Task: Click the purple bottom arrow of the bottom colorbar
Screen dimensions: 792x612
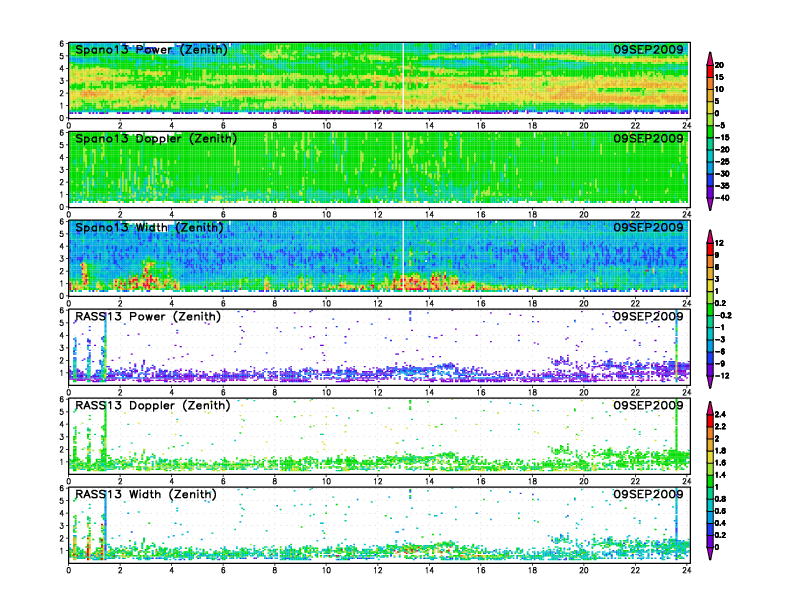Action: (x=710, y=553)
